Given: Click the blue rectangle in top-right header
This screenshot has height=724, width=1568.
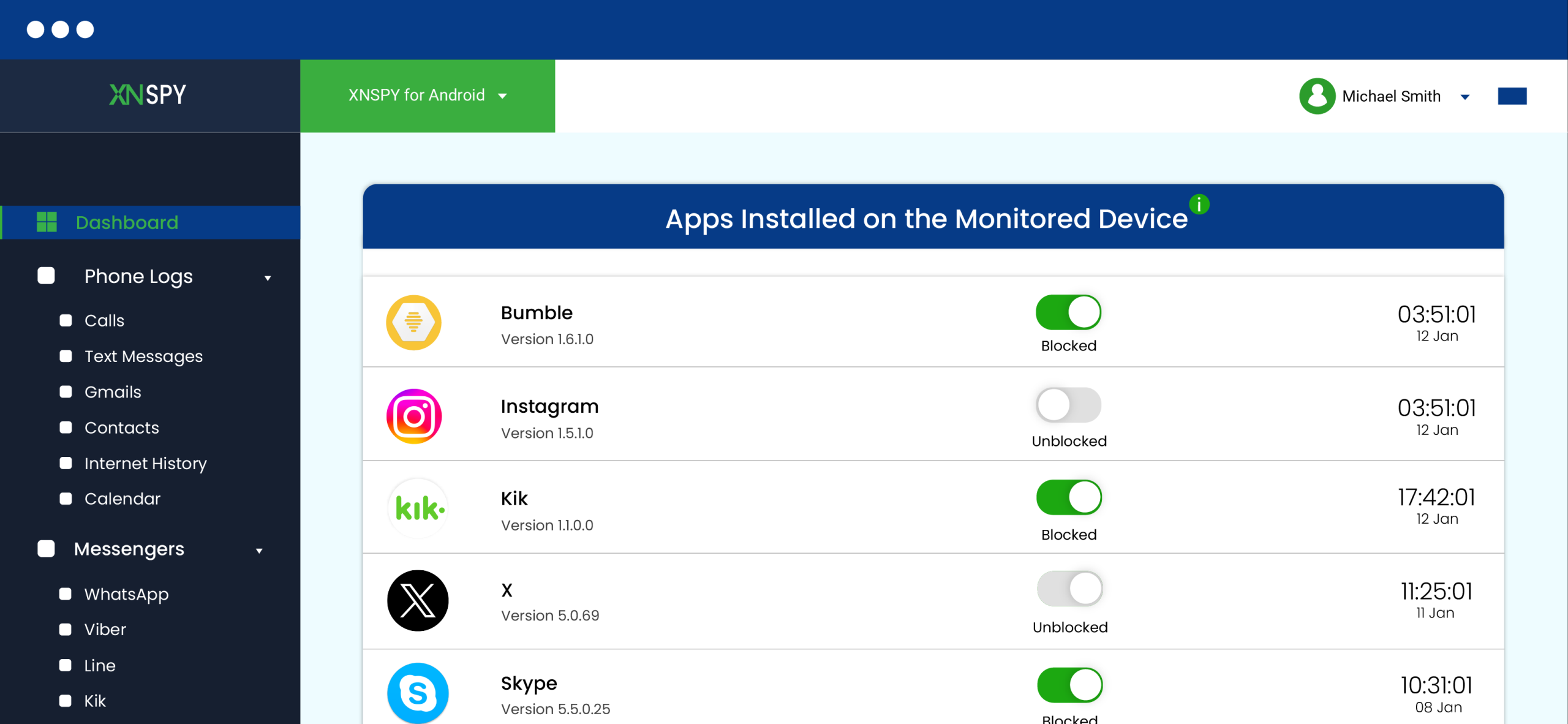Looking at the screenshot, I should point(1512,96).
